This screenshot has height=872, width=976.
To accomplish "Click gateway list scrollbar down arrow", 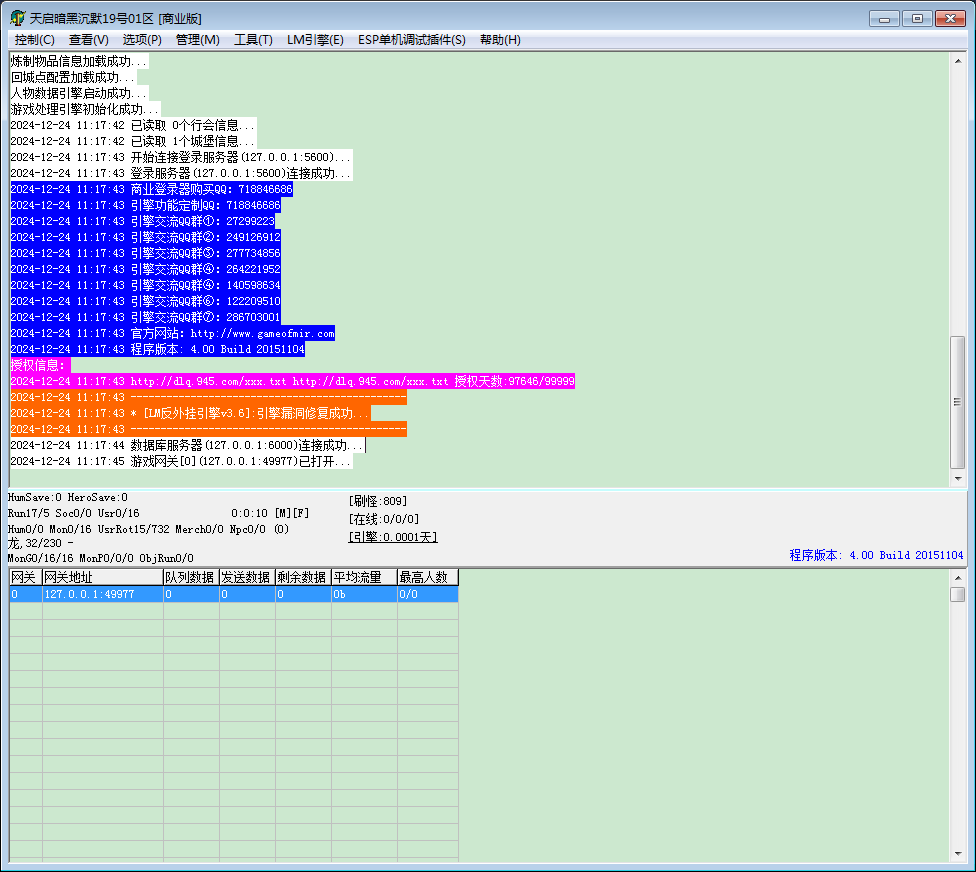I will [958, 854].
